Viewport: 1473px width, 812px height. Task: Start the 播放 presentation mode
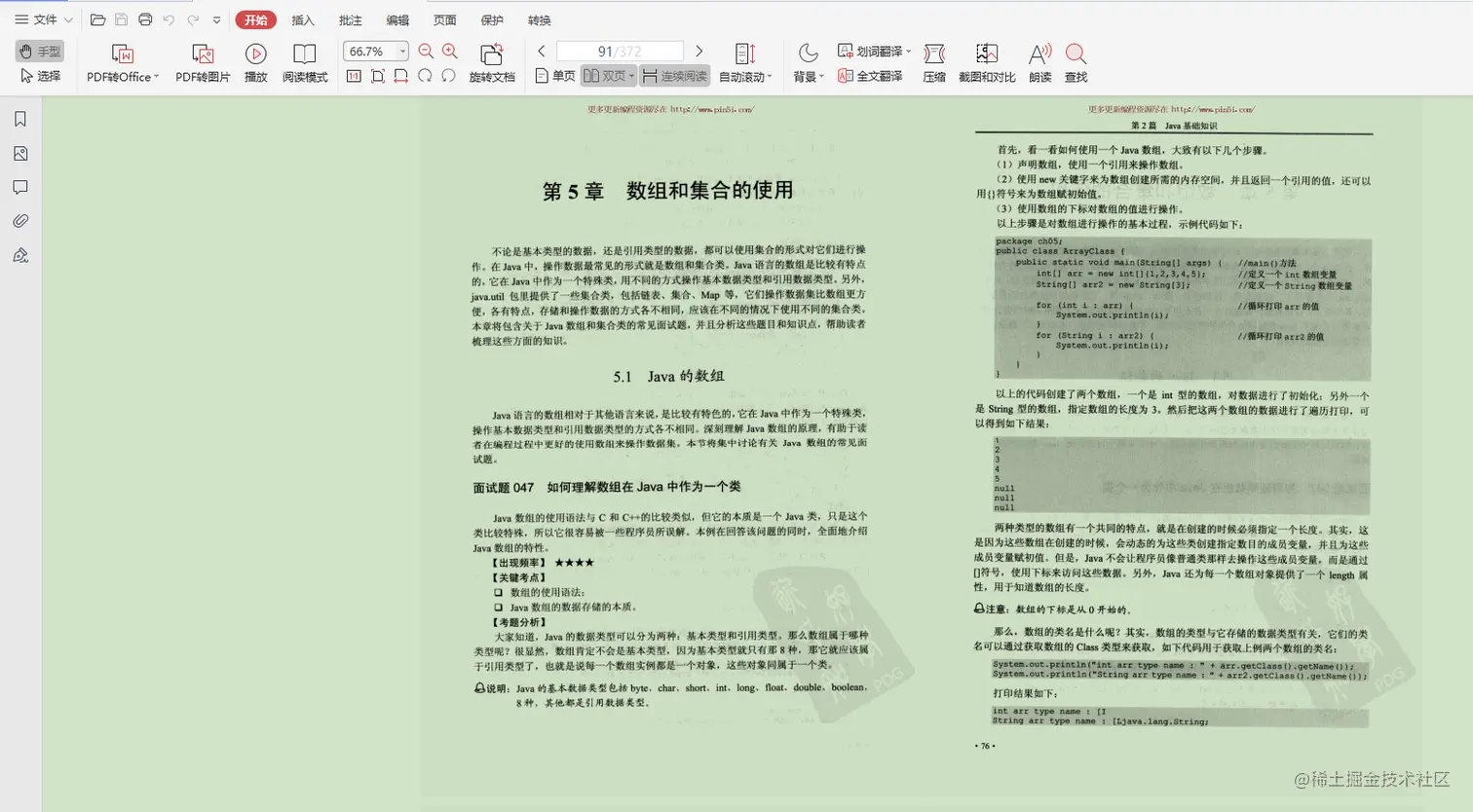point(255,61)
